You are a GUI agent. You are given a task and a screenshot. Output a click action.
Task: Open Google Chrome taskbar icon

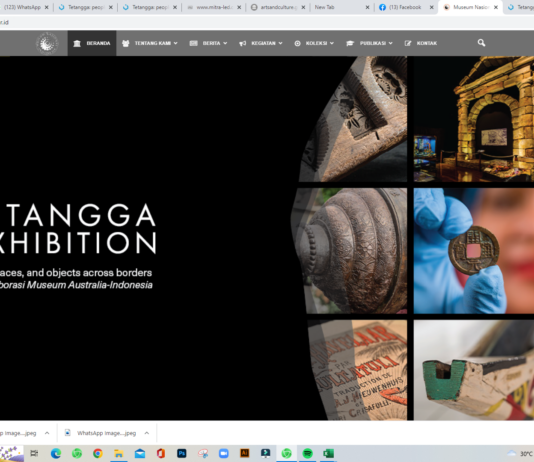pyautogui.click(x=98, y=453)
